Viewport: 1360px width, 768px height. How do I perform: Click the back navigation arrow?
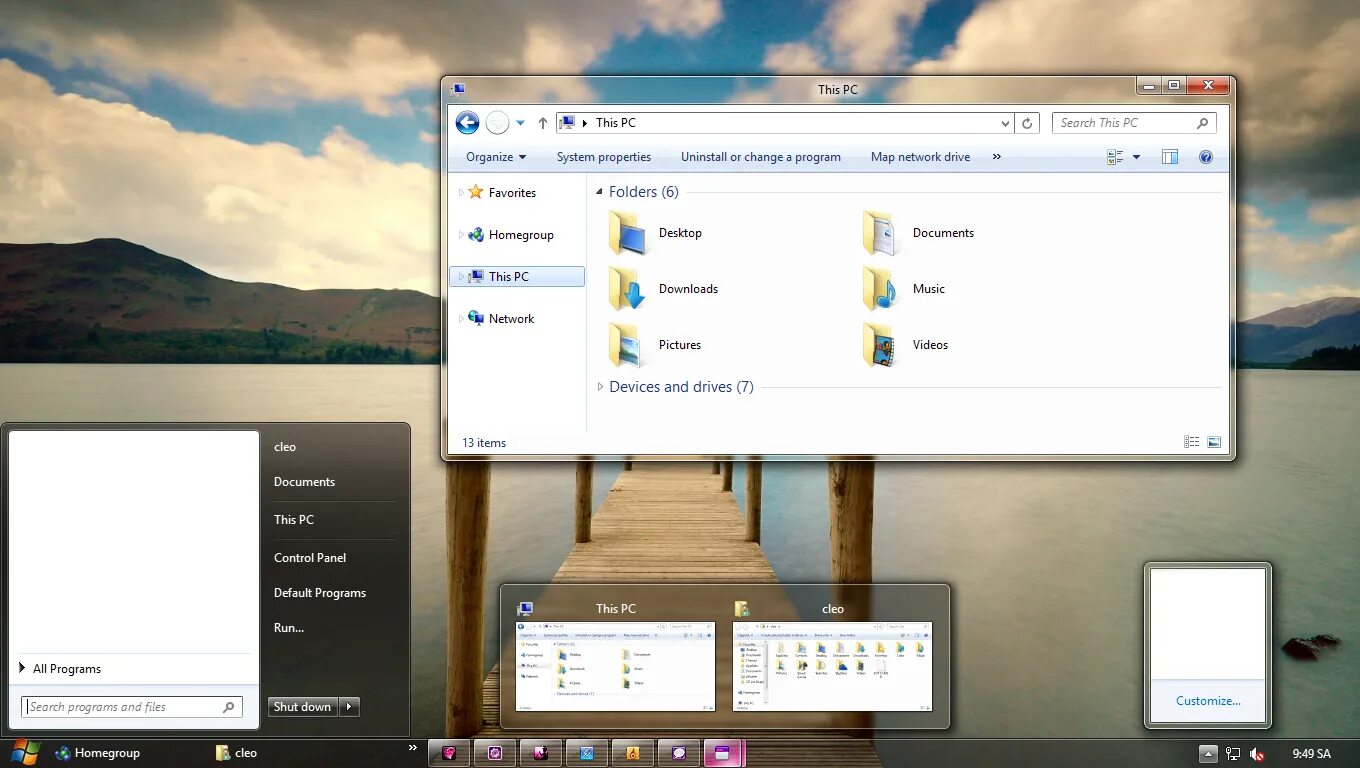[x=467, y=122]
